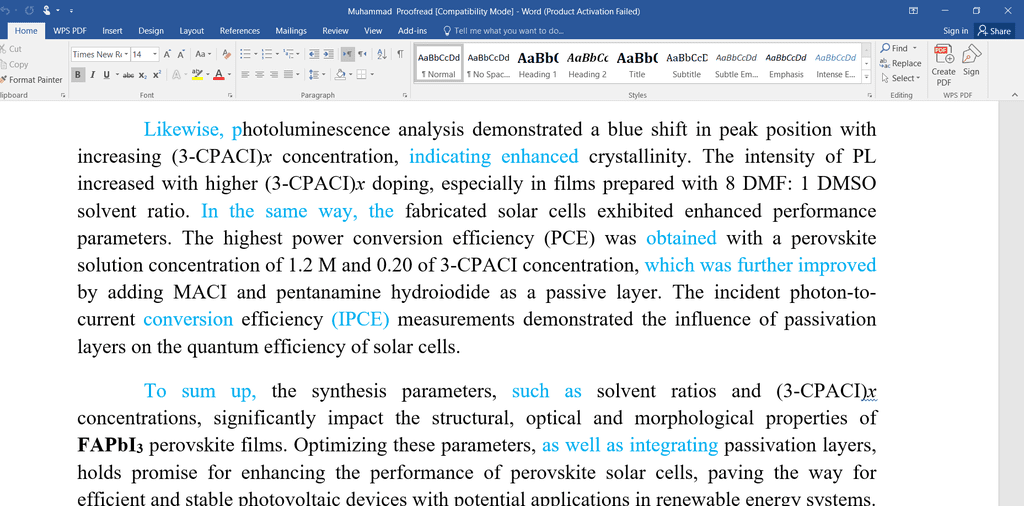The width and height of the screenshot is (1024, 506).
Task: Open the Design tab
Action: pos(151,31)
